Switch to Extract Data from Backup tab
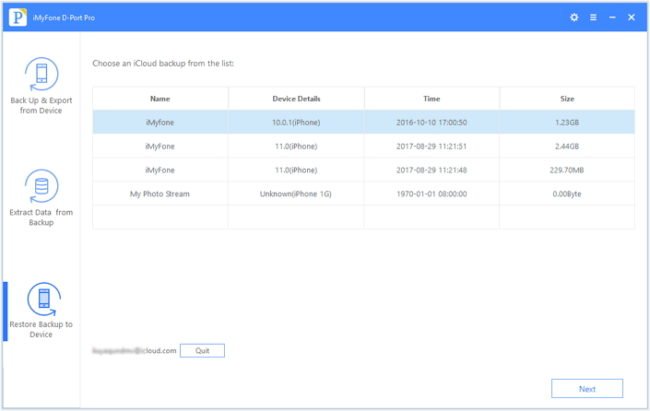 pos(40,216)
